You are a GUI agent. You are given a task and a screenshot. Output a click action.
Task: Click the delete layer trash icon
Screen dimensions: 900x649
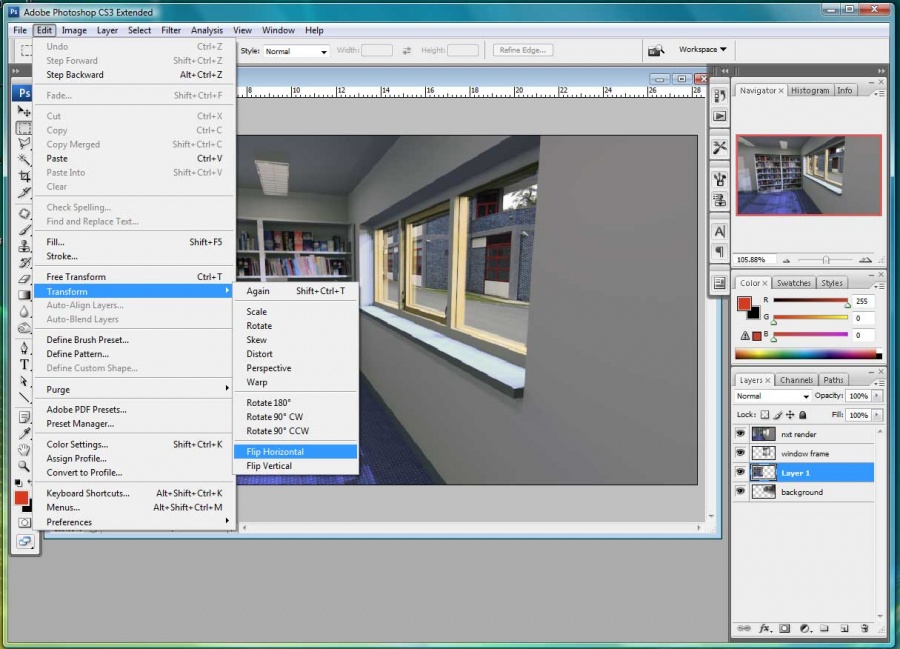coord(864,628)
